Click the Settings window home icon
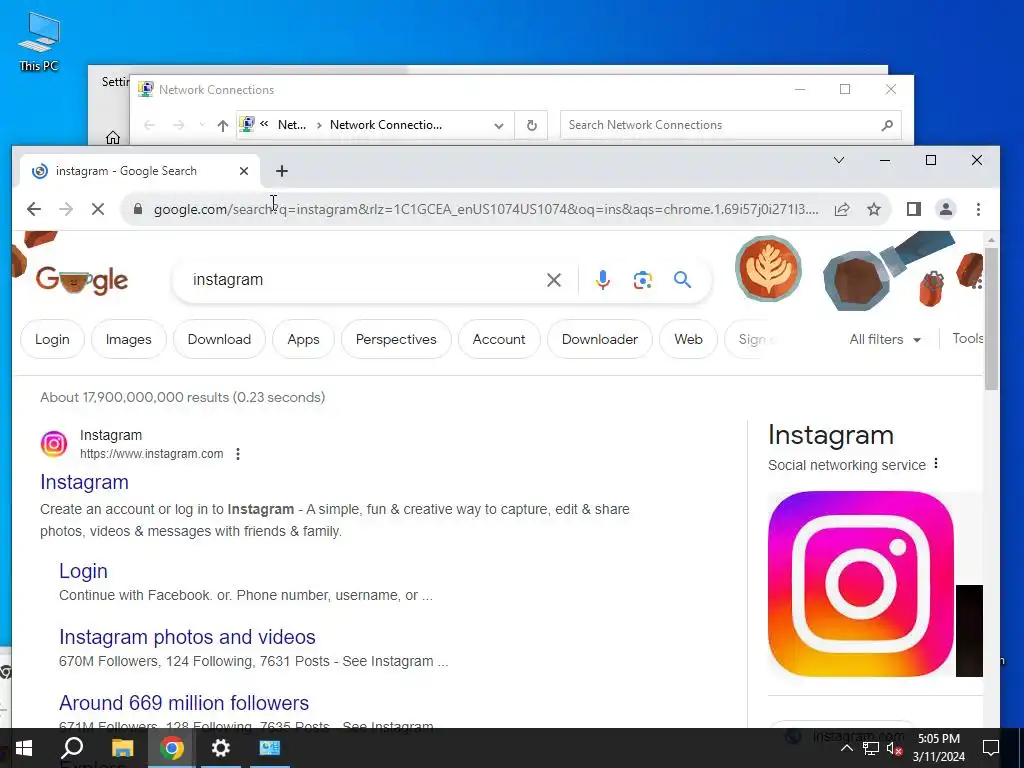The width and height of the screenshot is (1024, 768). pos(113,137)
